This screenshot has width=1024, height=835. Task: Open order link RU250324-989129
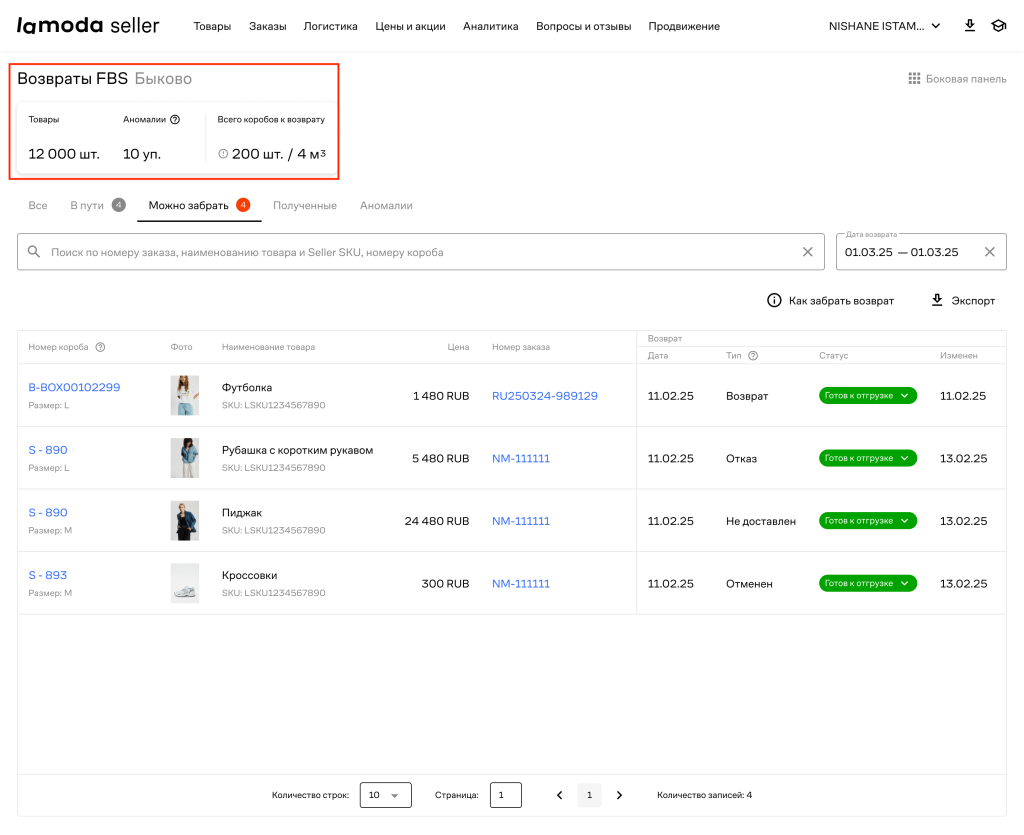pos(544,396)
